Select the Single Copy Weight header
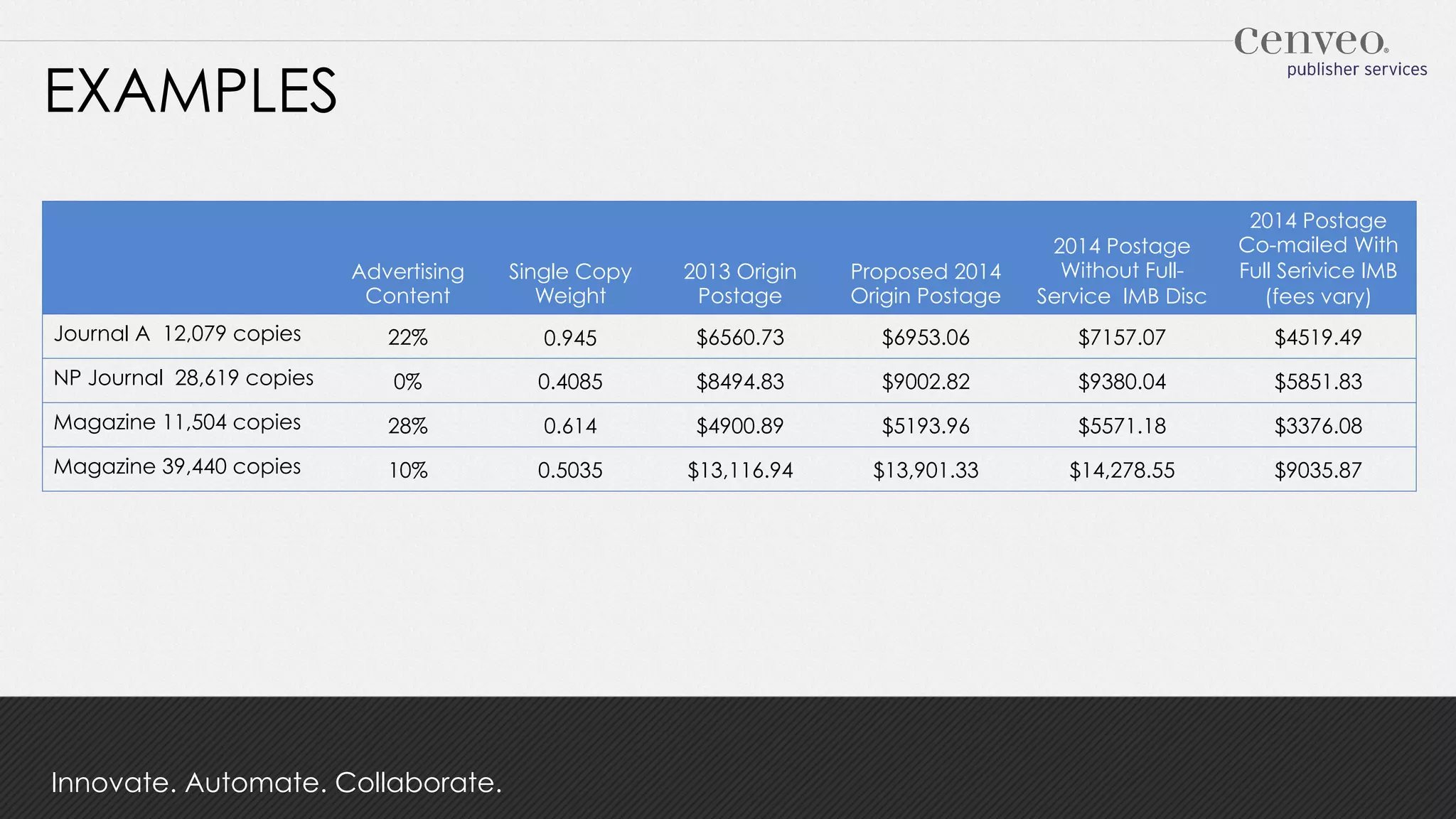Viewport: 1456px width, 819px height. (x=569, y=283)
